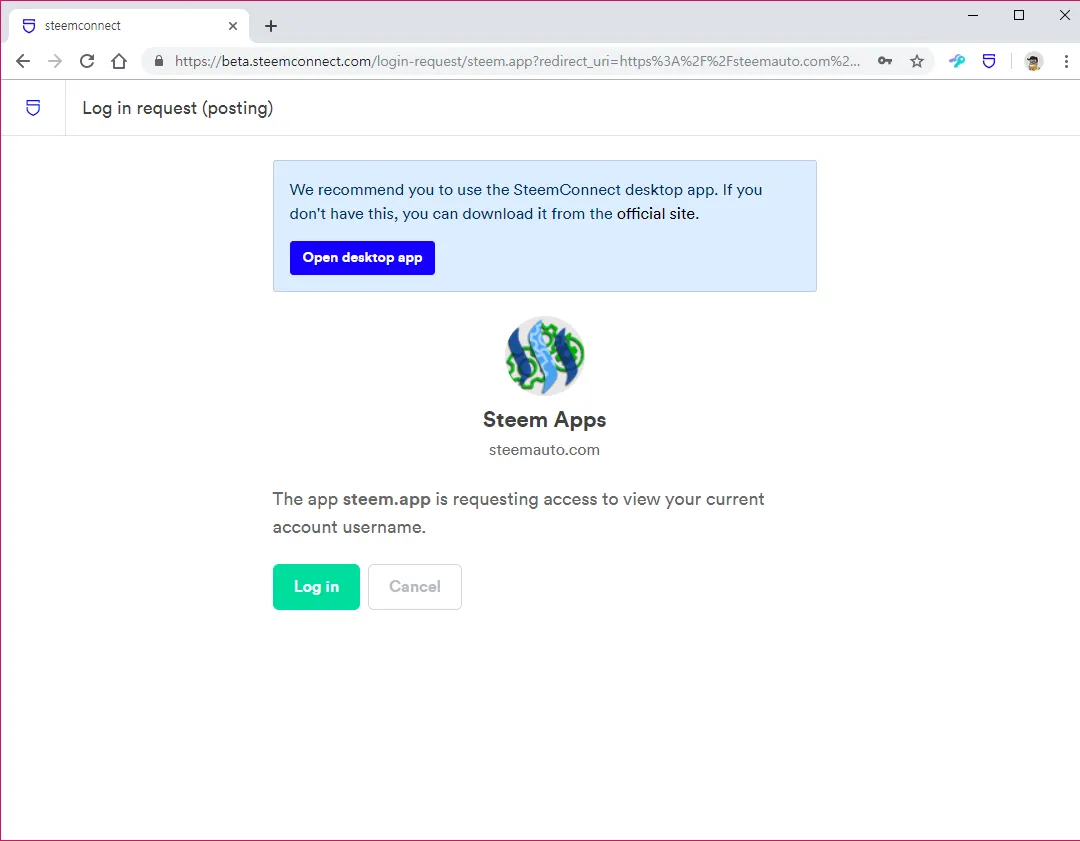Screen dimensions: 1080x841
Task: Click the steemauto.com text
Action: (x=544, y=450)
